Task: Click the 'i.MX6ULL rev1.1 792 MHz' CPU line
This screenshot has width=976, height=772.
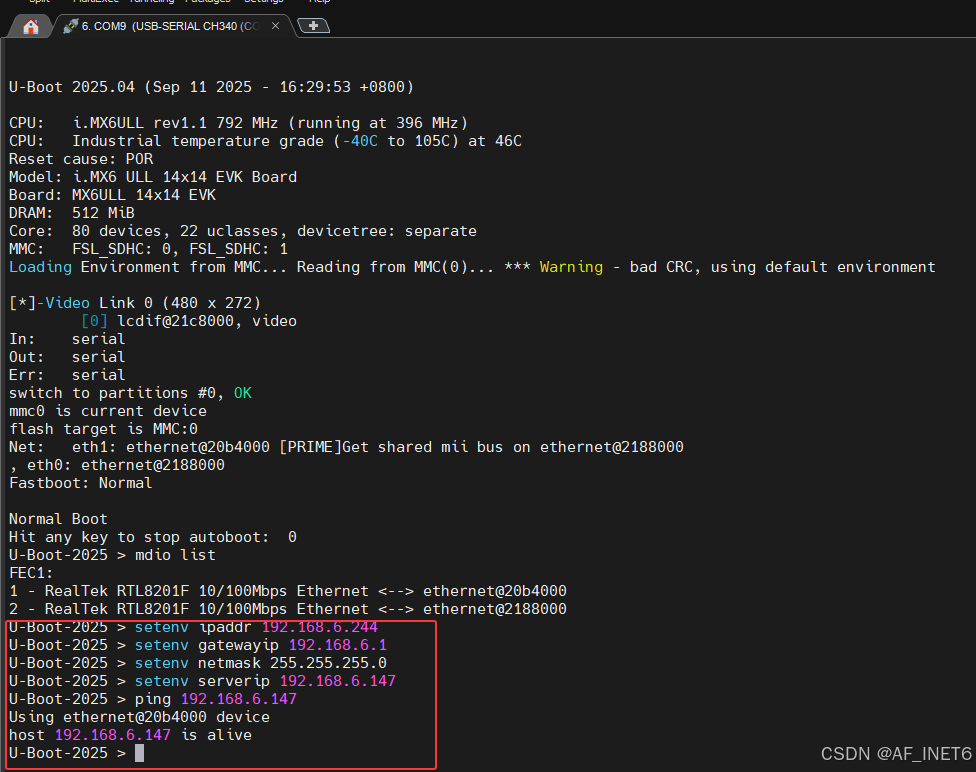Action: [x=238, y=123]
